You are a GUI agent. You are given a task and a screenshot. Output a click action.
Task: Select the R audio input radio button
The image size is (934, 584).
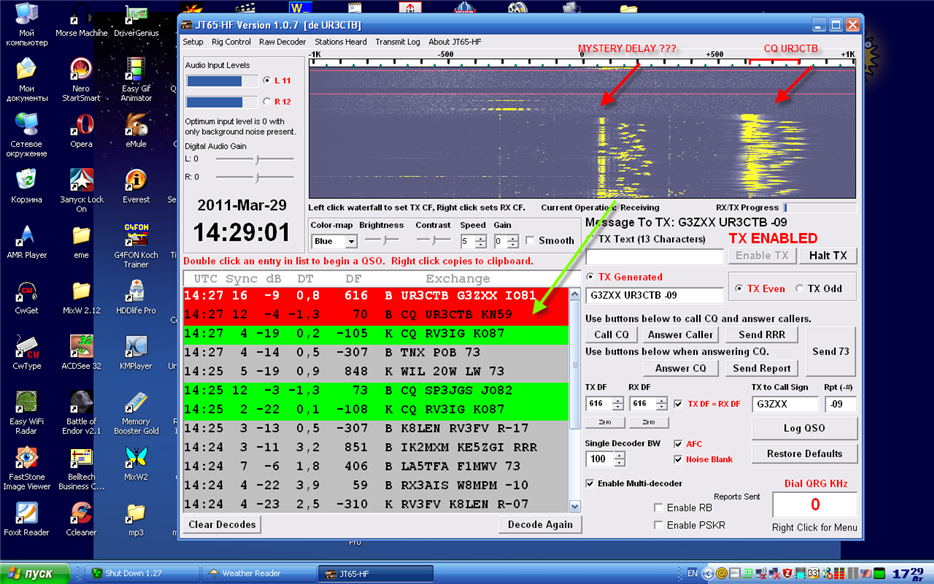click(x=266, y=101)
